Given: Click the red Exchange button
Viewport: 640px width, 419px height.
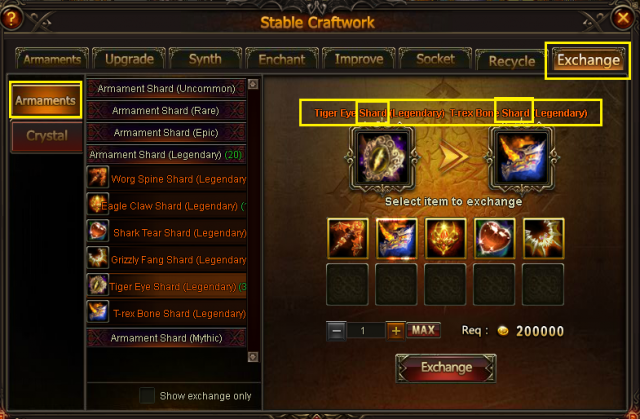Looking at the screenshot, I should [x=446, y=368].
